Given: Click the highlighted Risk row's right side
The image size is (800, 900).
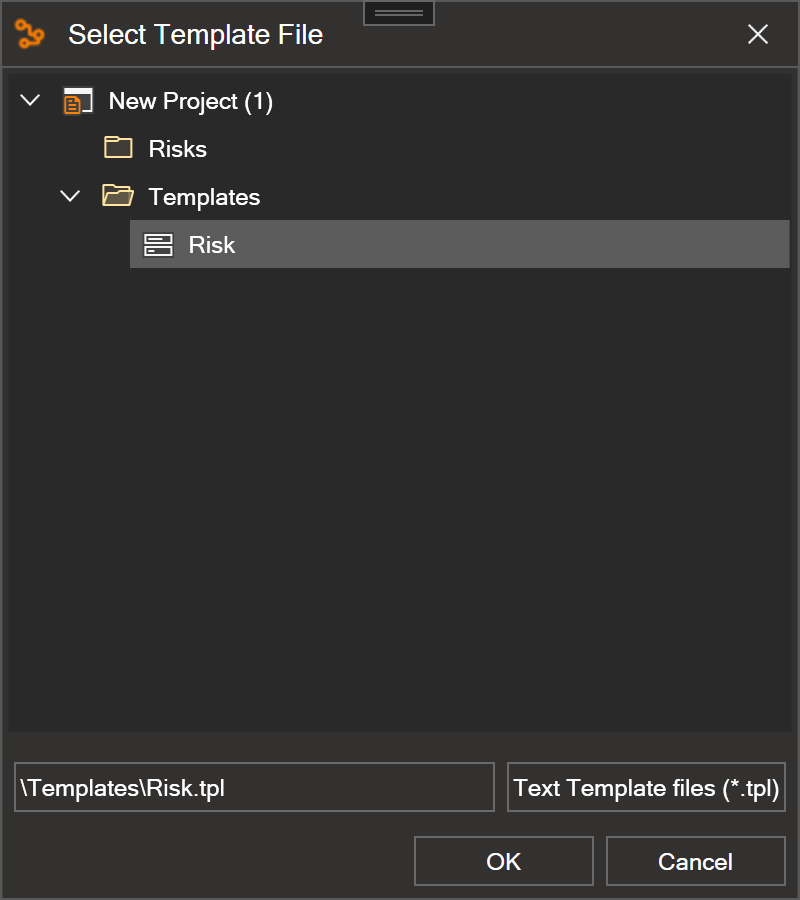Looking at the screenshot, I should click(631, 245).
